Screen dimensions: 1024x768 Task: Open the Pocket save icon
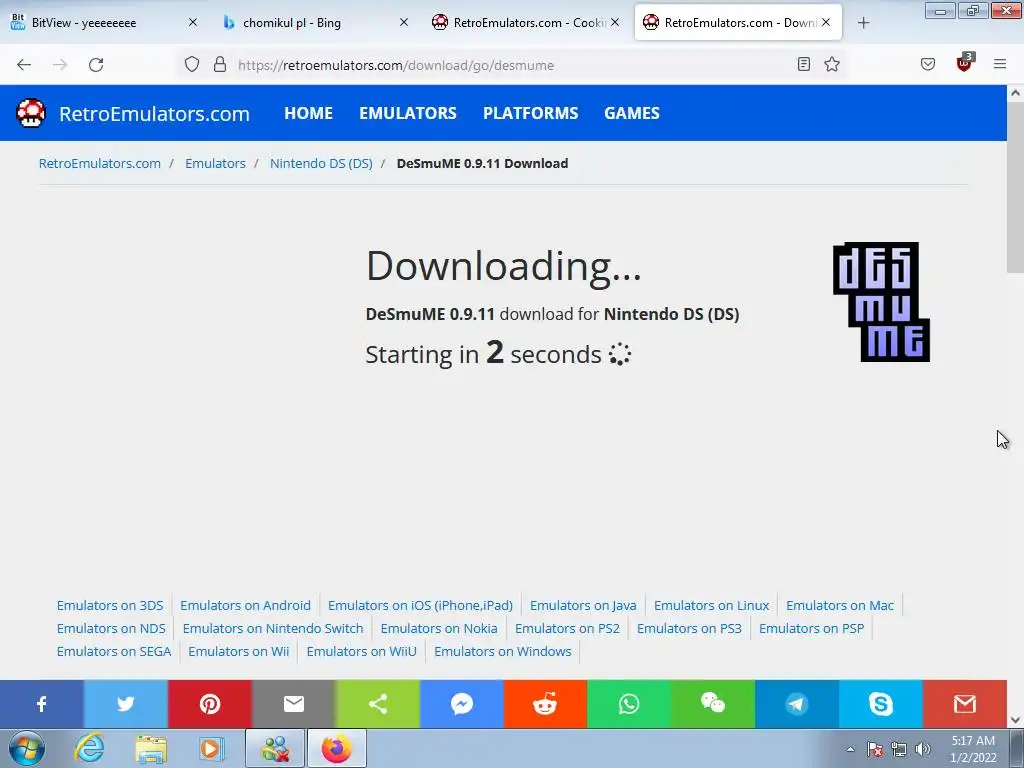(x=928, y=64)
